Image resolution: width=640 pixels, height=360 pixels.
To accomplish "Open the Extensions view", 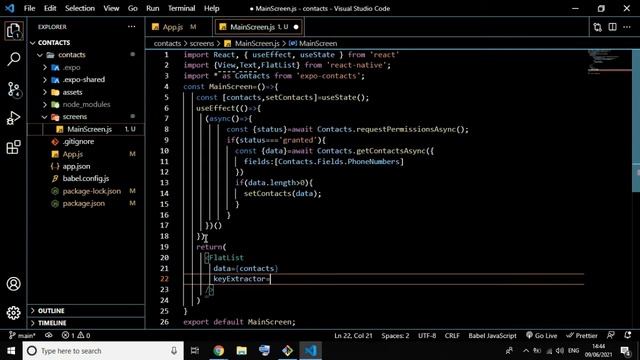I will click(13, 147).
